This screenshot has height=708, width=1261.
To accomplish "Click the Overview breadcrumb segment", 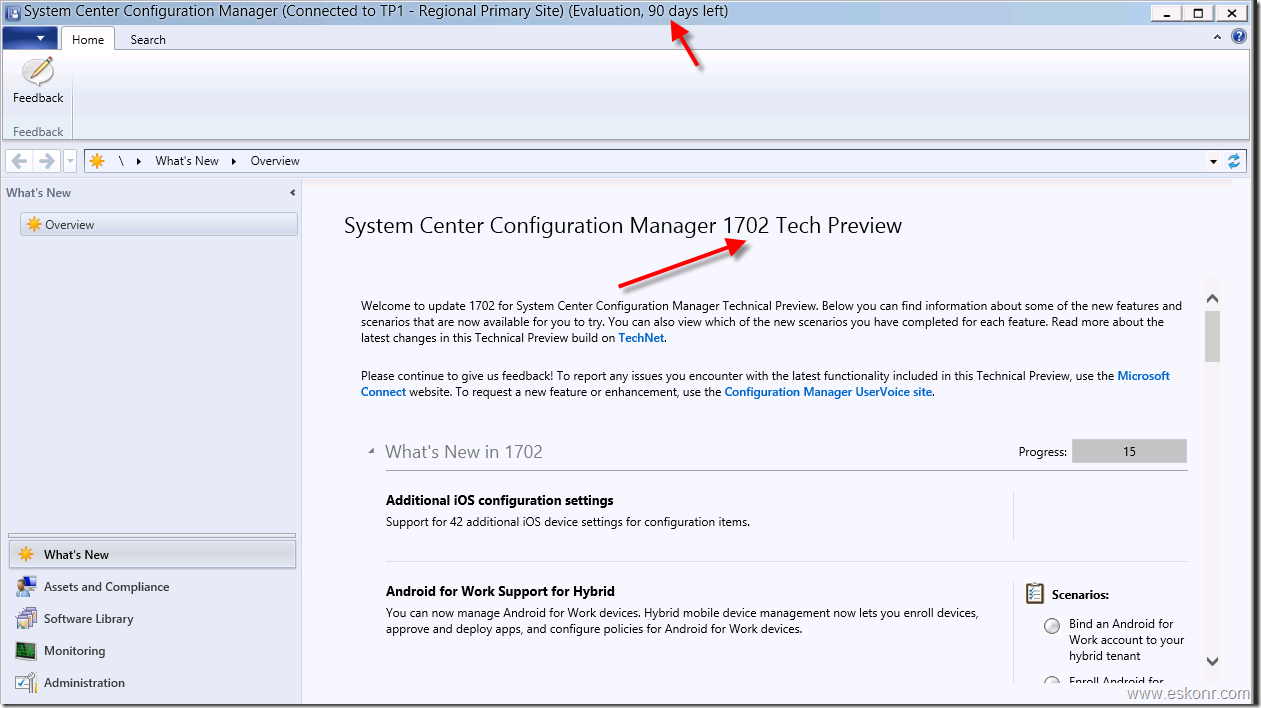I will click(275, 161).
